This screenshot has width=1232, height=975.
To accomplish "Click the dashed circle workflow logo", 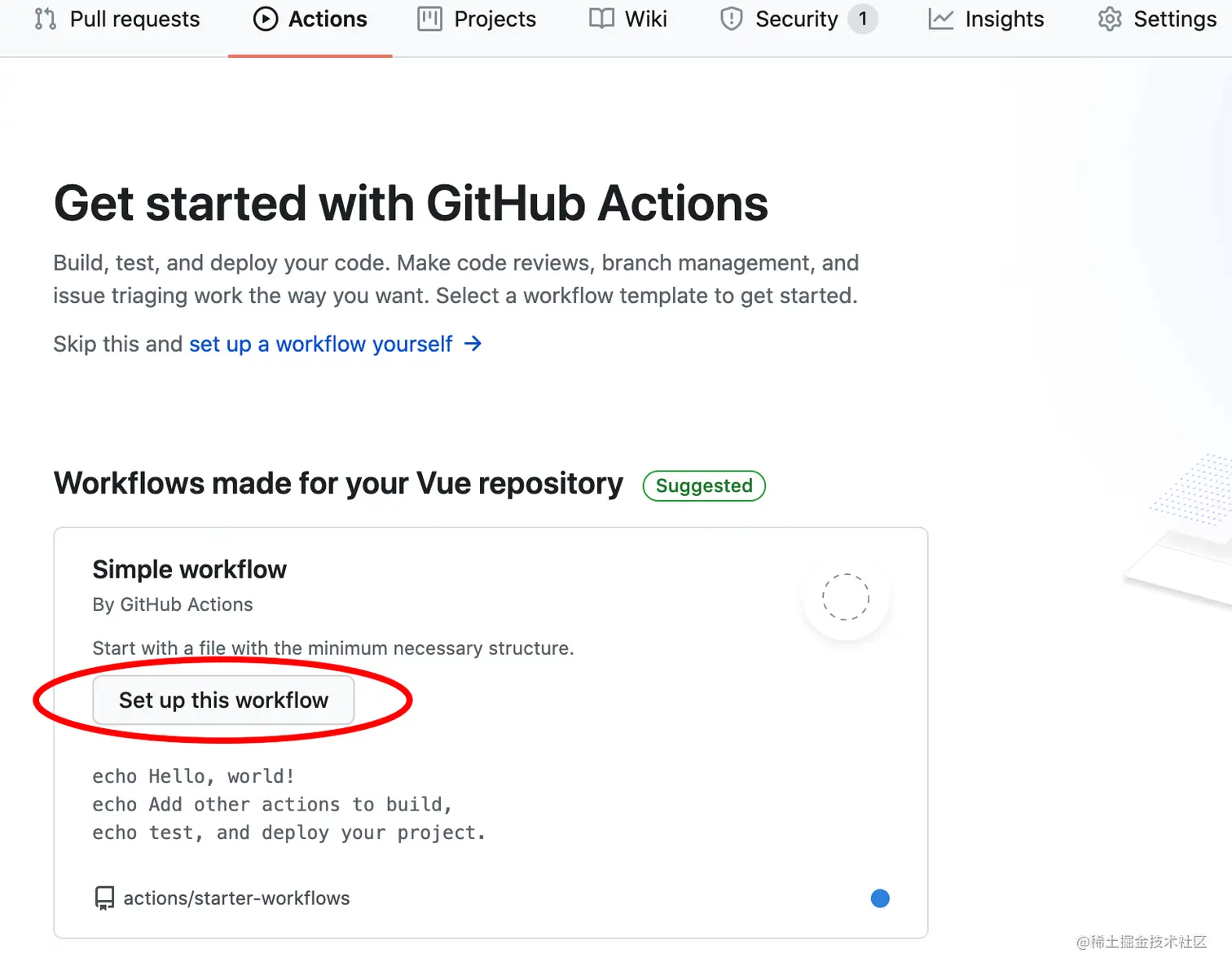I will click(846, 597).
